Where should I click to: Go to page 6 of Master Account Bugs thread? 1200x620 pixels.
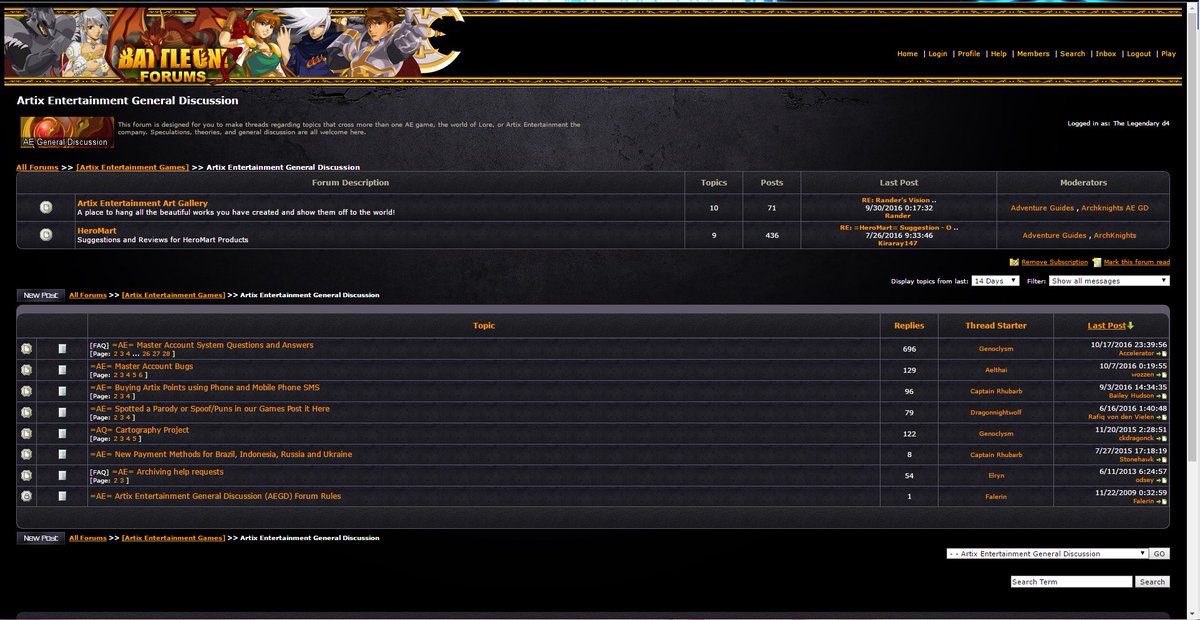pyautogui.click(x=143, y=375)
